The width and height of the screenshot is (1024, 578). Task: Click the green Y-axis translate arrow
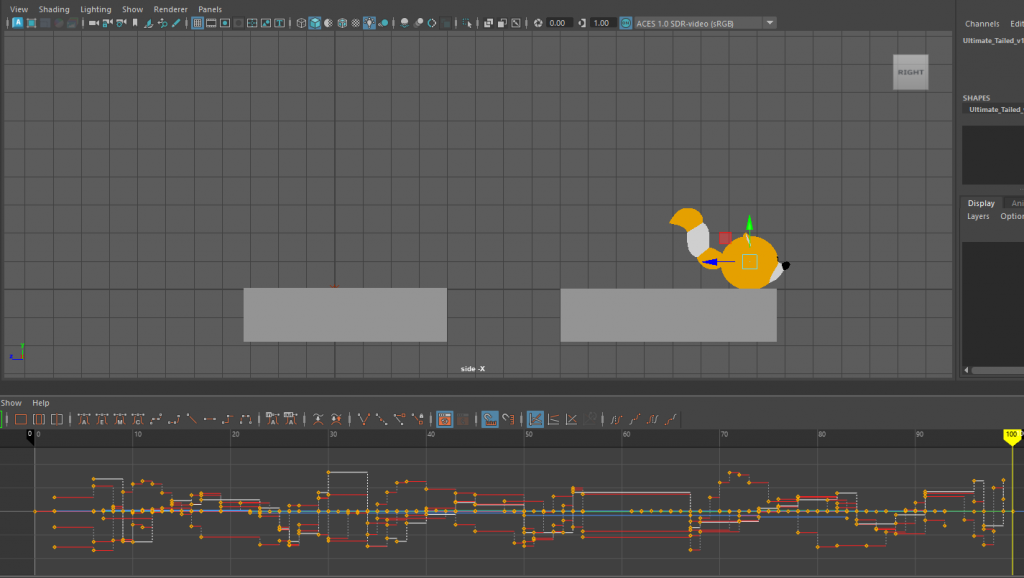(x=749, y=224)
